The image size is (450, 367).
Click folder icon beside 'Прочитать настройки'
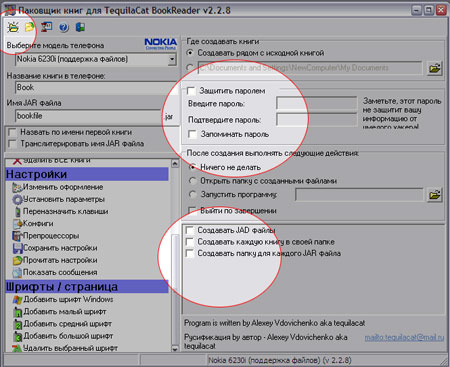coord(17,260)
